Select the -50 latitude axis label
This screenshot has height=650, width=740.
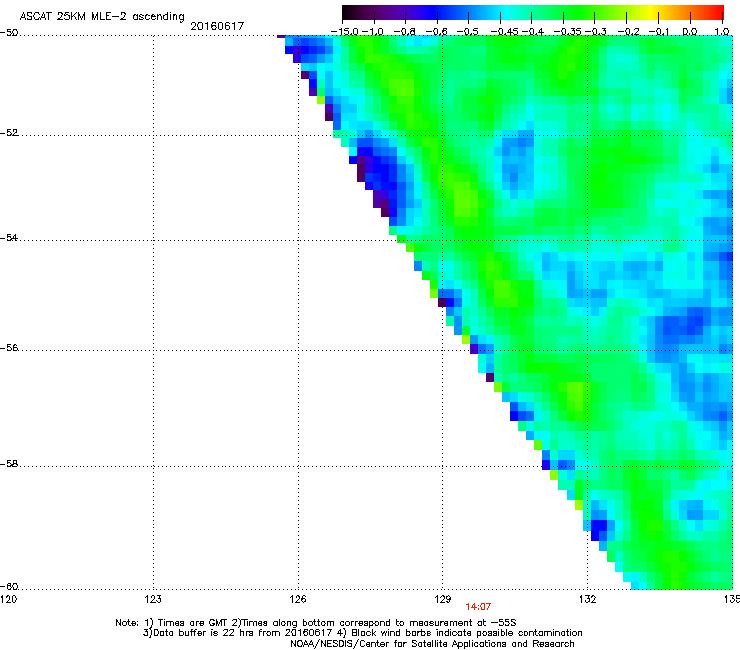click(9, 33)
